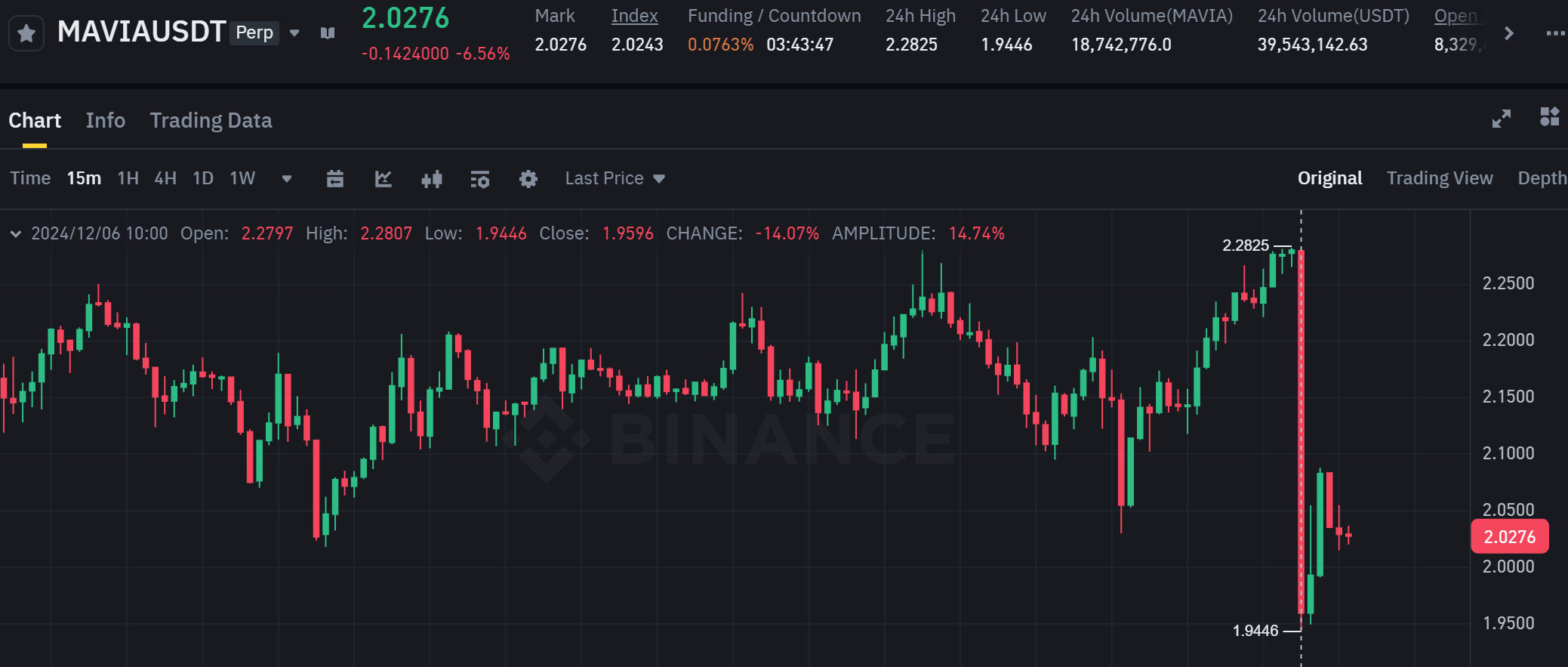Click the 0.0763% funding rate value
This screenshot has height=667, width=1568.
(x=720, y=45)
